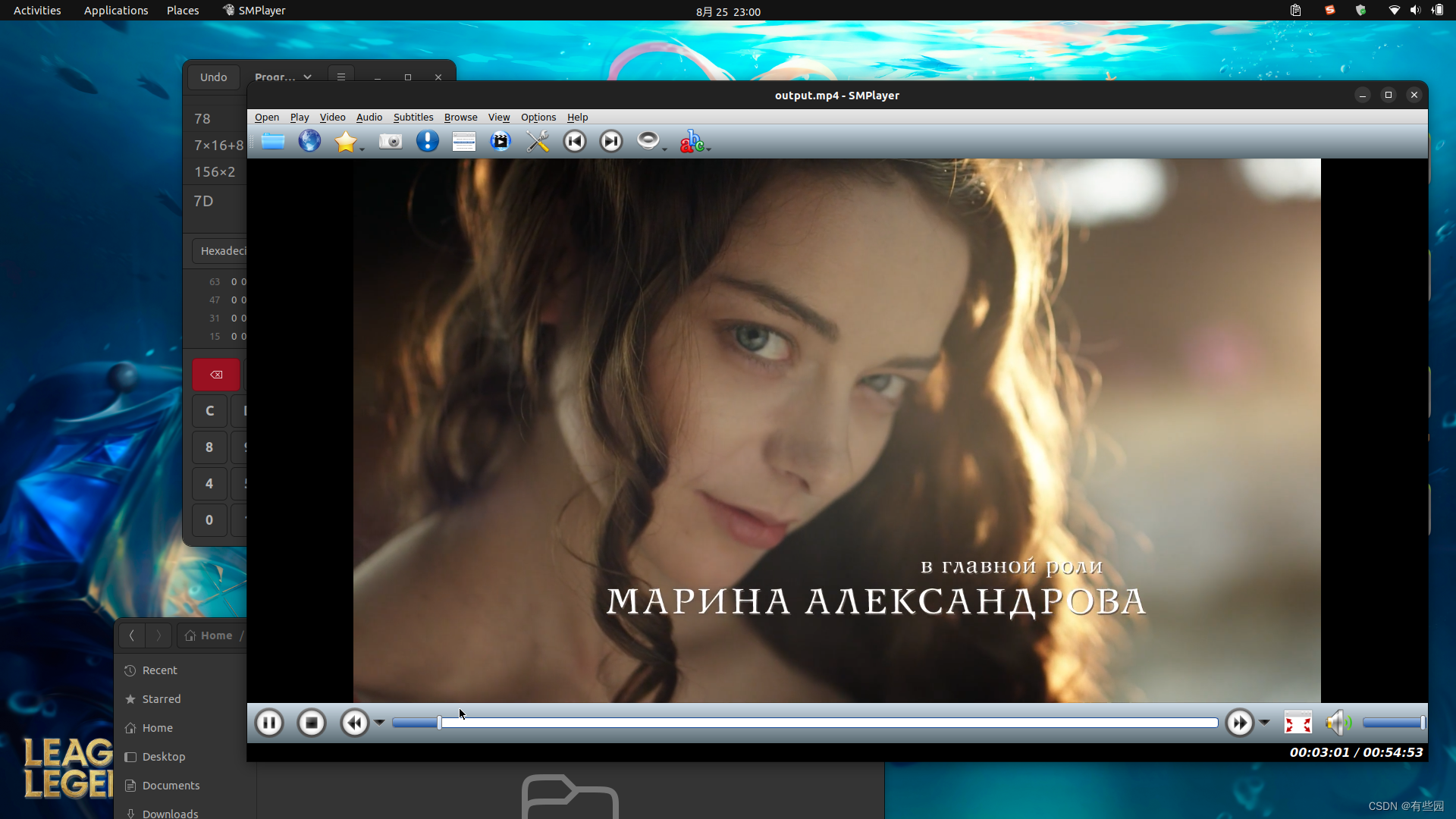Open file with the blue folder icon
1456x819 pixels.
tap(273, 141)
